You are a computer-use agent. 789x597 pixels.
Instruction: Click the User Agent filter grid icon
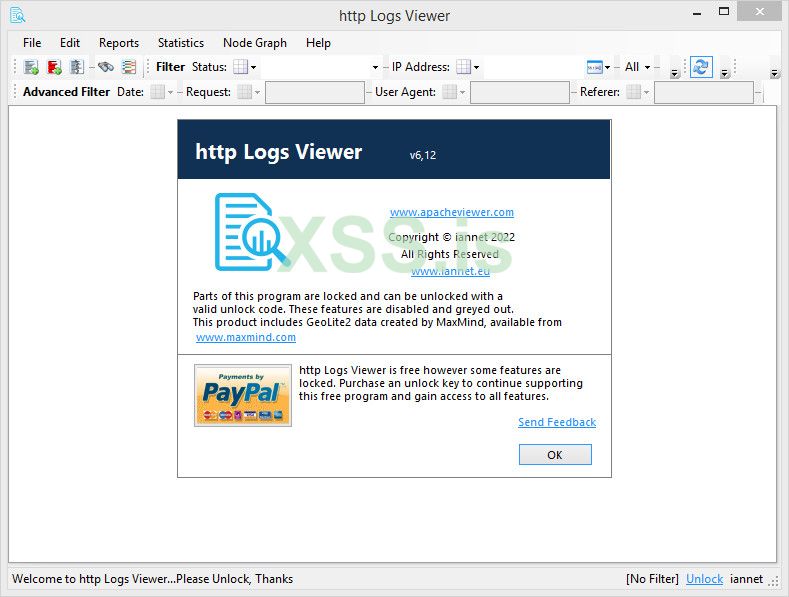(x=449, y=92)
